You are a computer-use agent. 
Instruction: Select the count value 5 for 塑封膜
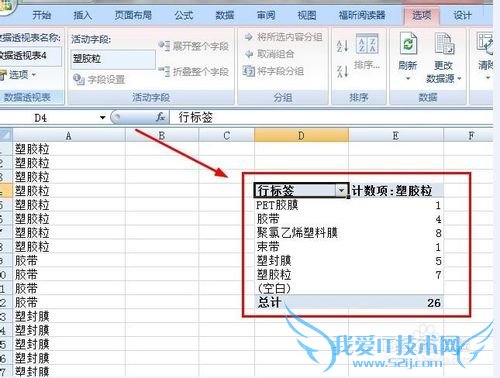(438, 261)
